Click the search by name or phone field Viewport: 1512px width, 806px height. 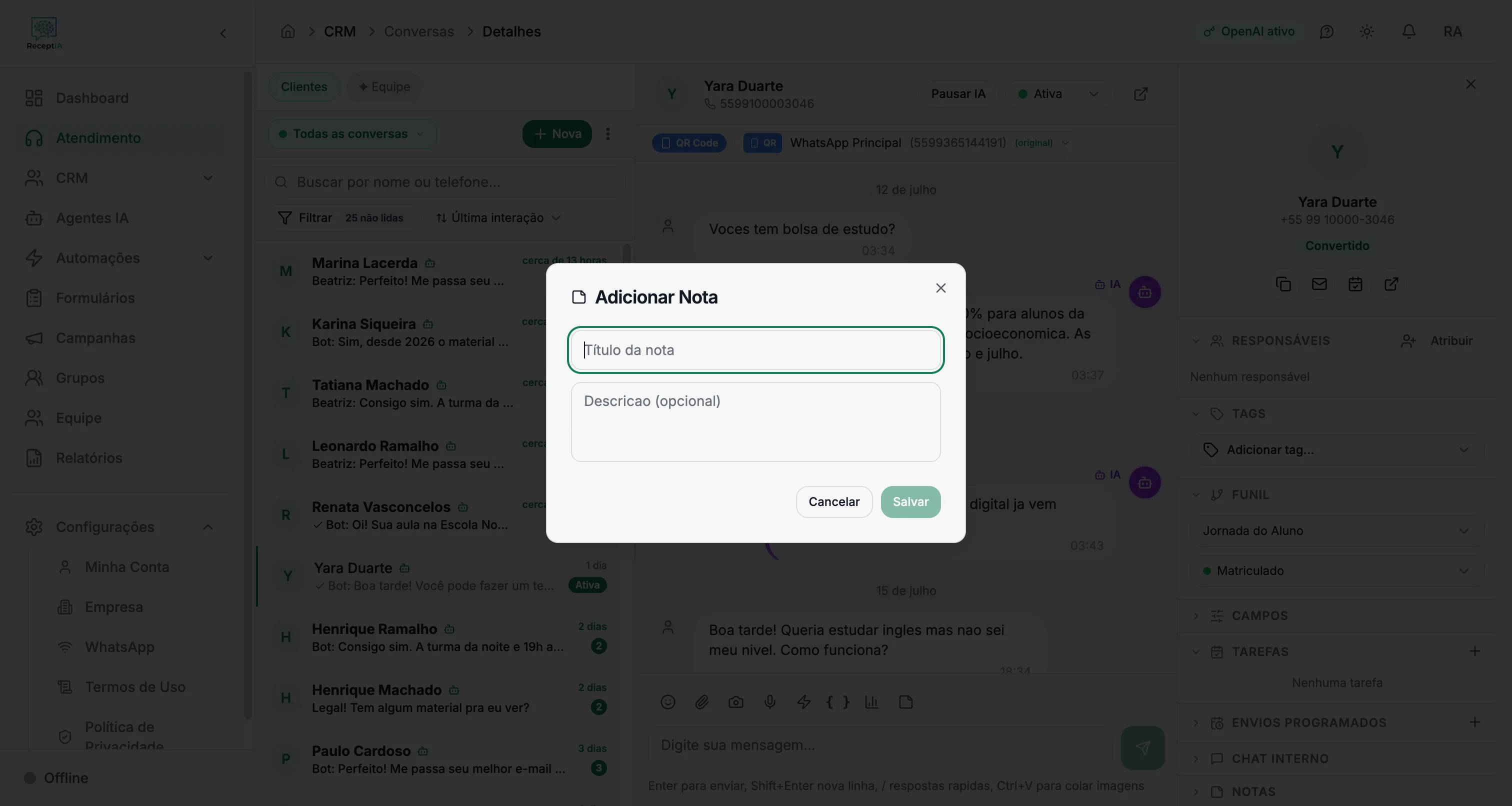click(445, 182)
